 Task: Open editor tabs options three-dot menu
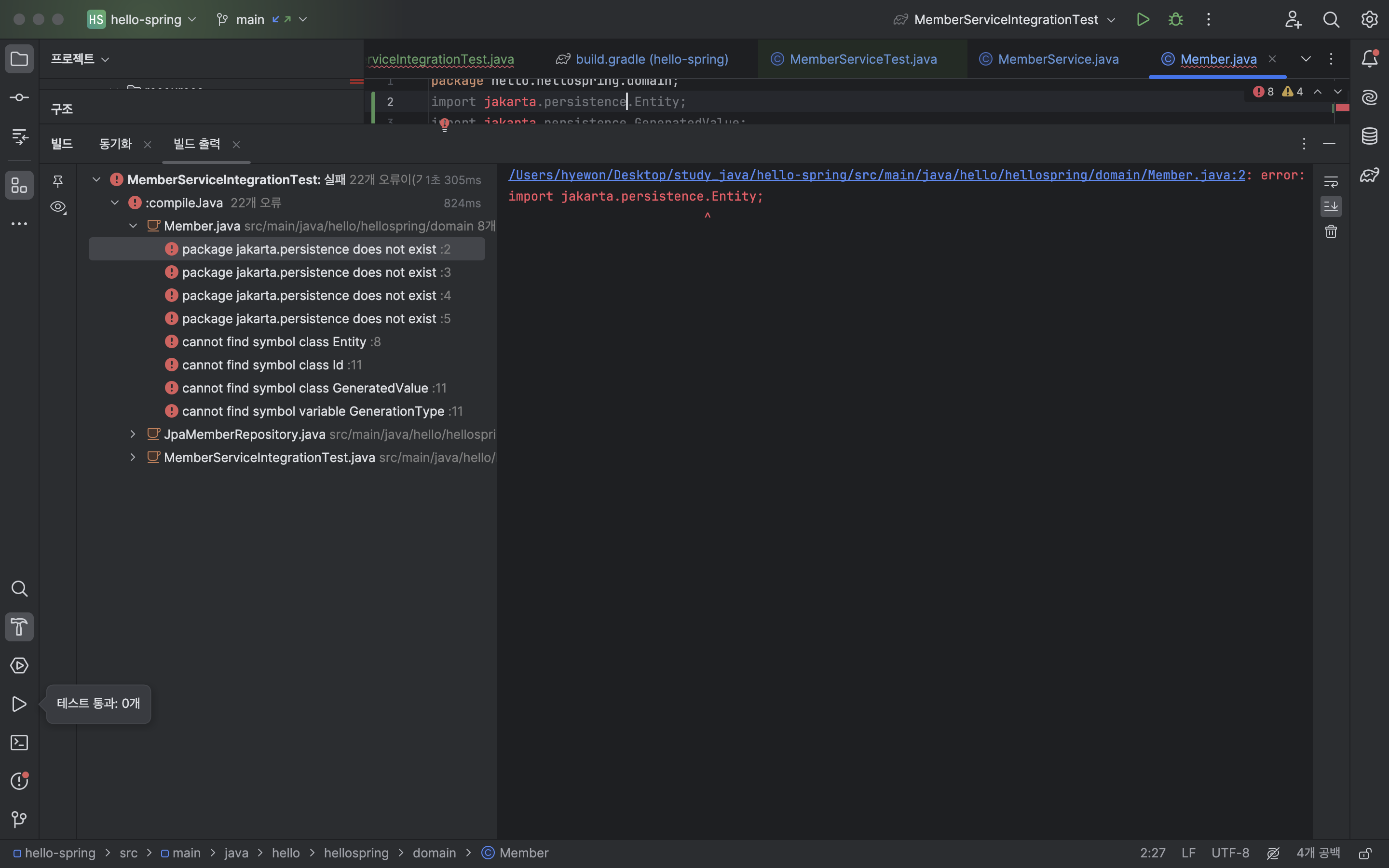pos(1331,58)
